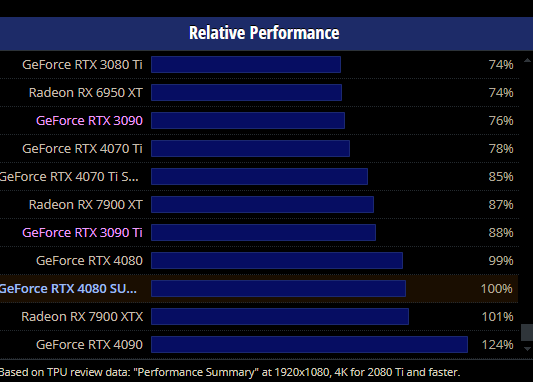Open the GeForce RTX 3090 Ti link
The height and width of the screenshot is (382, 533).
pyautogui.click(x=82, y=233)
